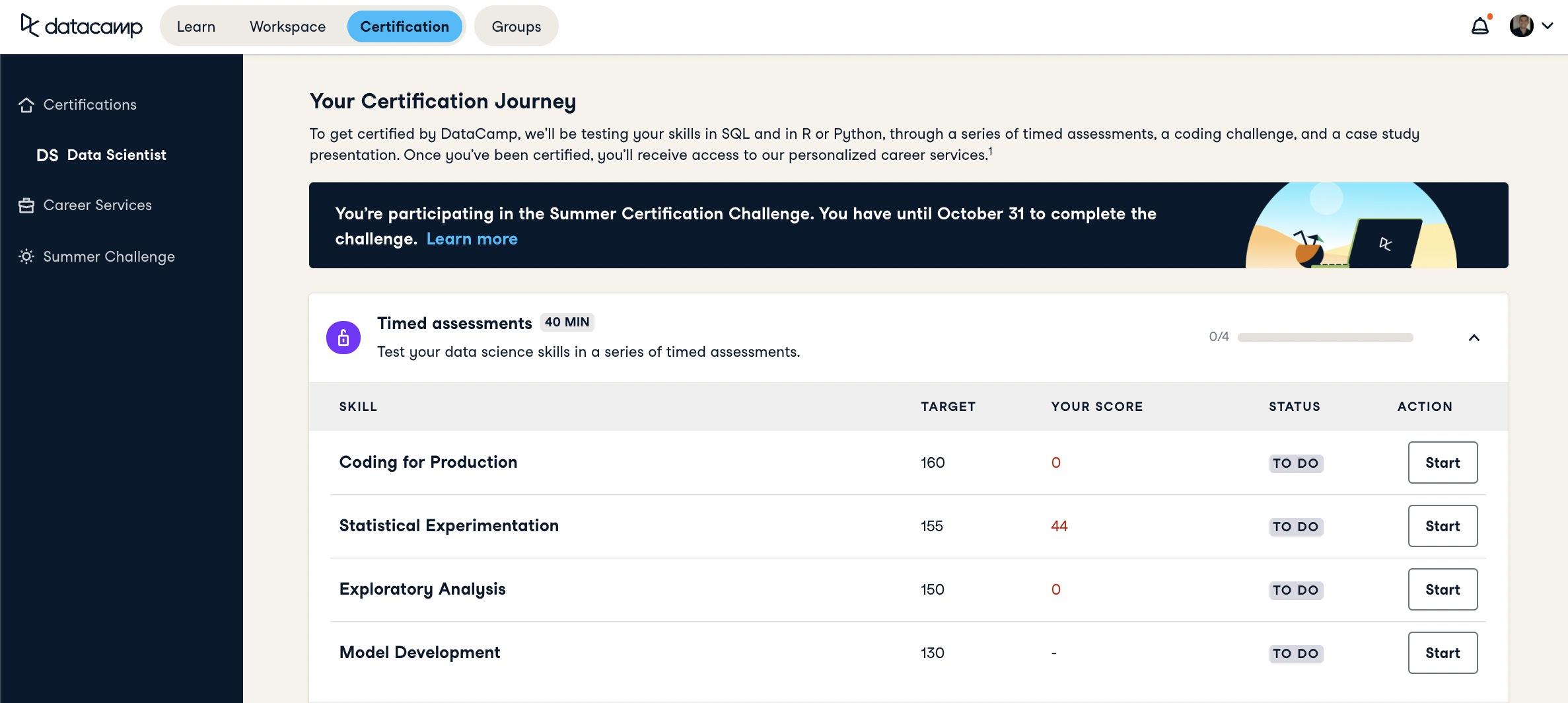Open the notifications bell
1568x703 pixels.
pyautogui.click(x=1480, y=26)
